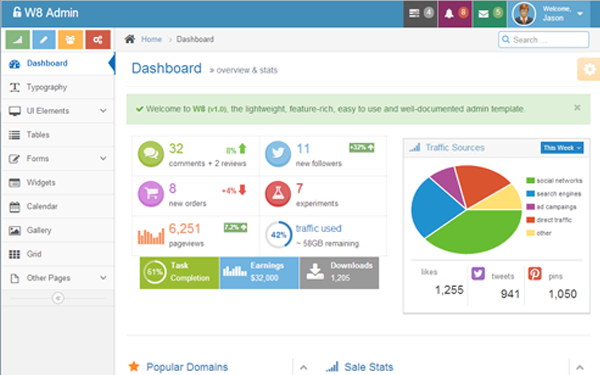Collapse the sidebar with the round arrow toggle
Image resolution: width=600 pixels, height=375 pixels.
tap(58, 298)
